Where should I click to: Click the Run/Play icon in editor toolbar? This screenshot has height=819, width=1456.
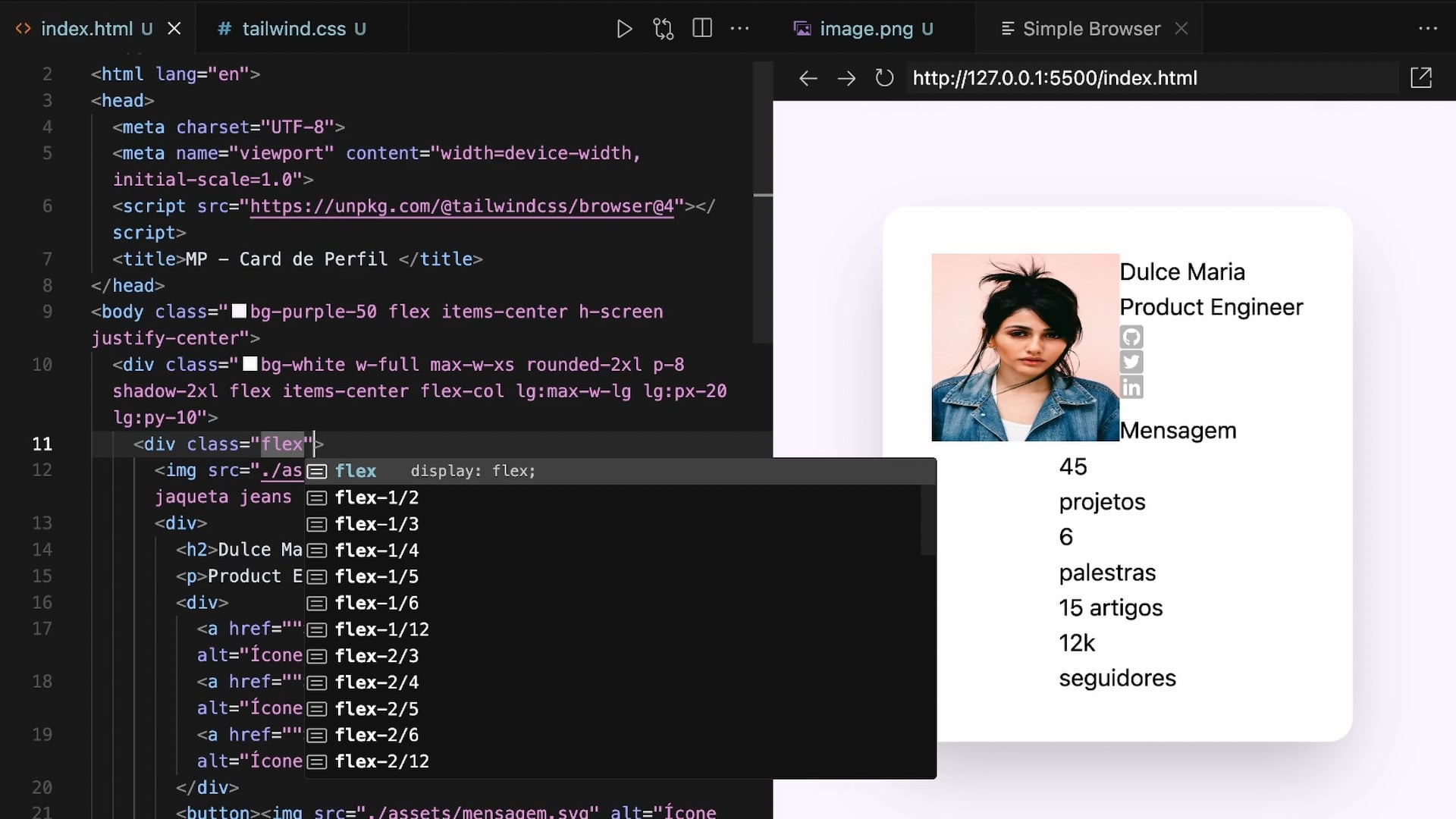624,29
